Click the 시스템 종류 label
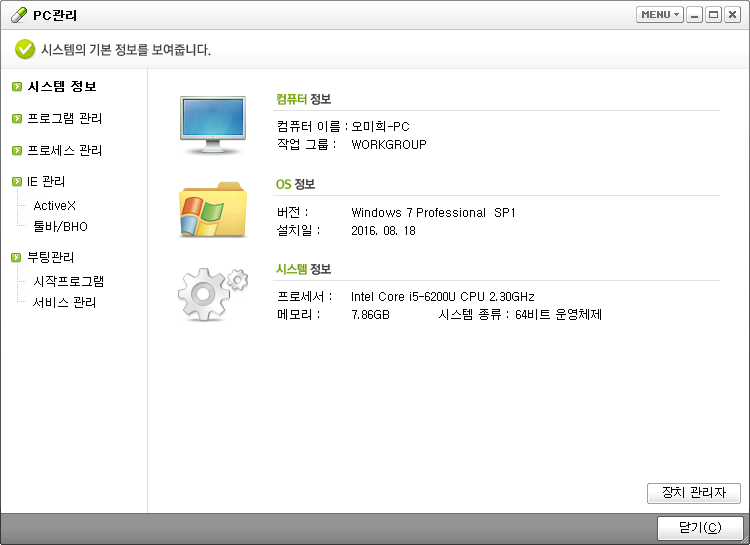The image size is (750, 545). click(x=474, y=314)
